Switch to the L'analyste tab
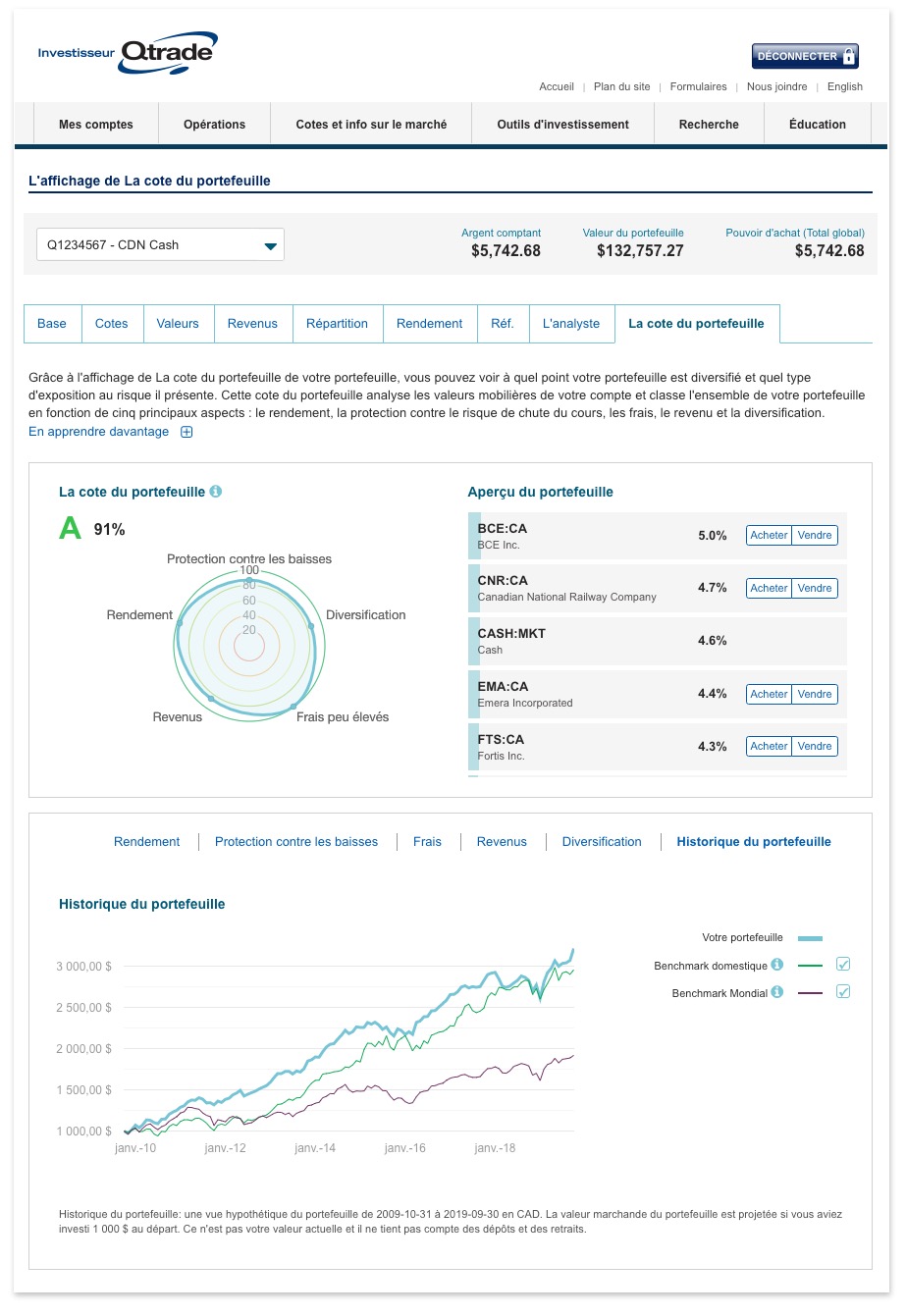 [x=571, y=324]
